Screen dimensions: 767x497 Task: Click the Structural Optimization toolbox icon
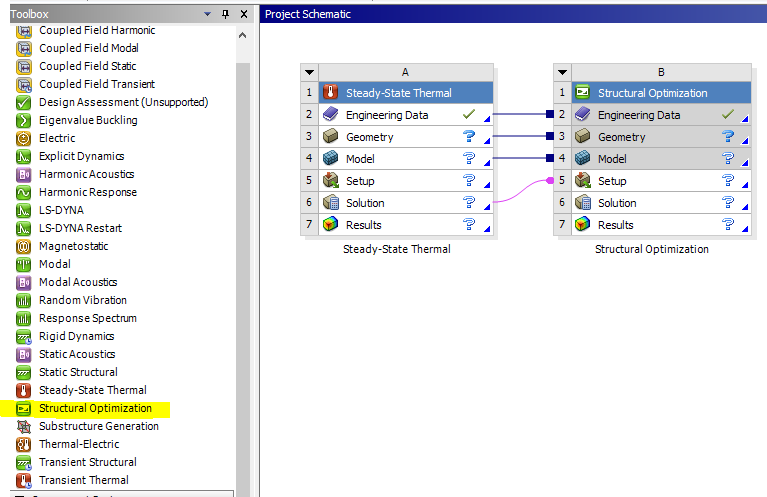(24, 408)
